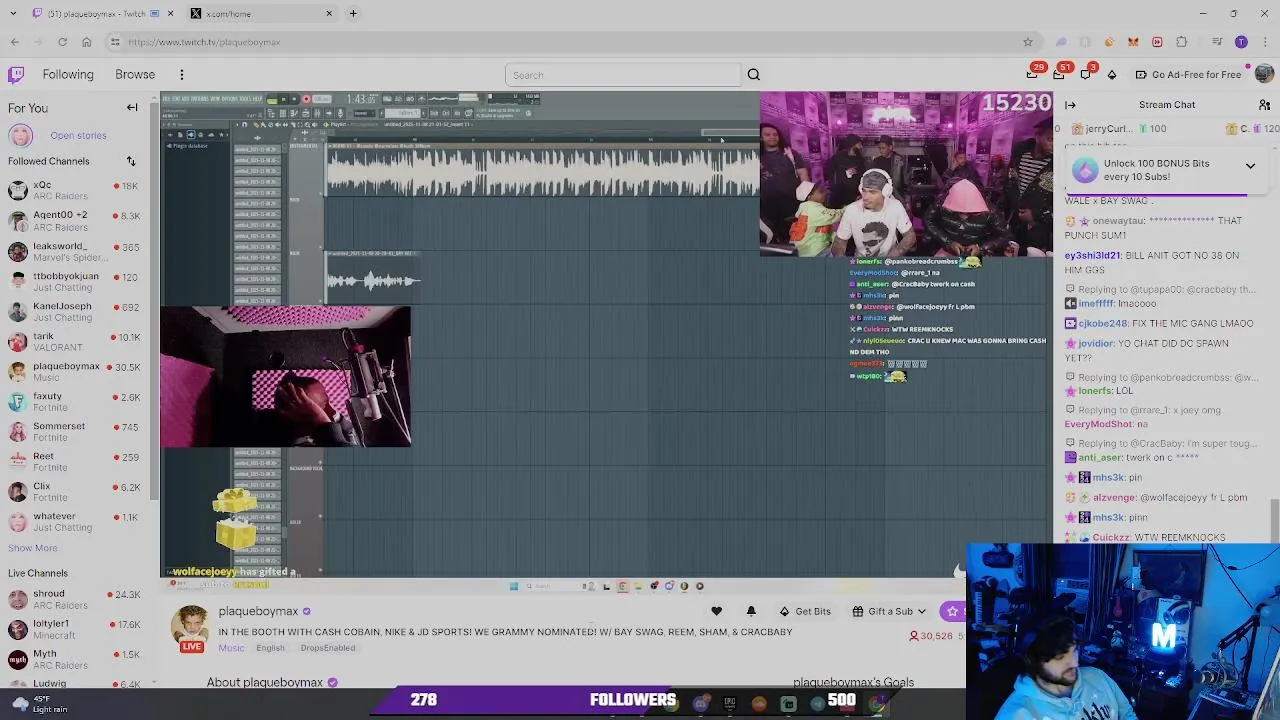Open the Music category link

pos(231,648)
